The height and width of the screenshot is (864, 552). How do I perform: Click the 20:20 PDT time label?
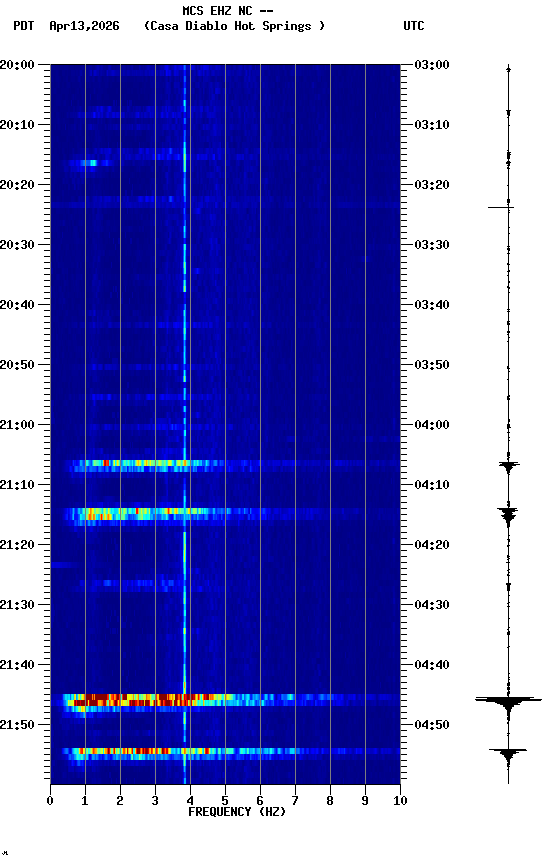click(x=17, y=185)
